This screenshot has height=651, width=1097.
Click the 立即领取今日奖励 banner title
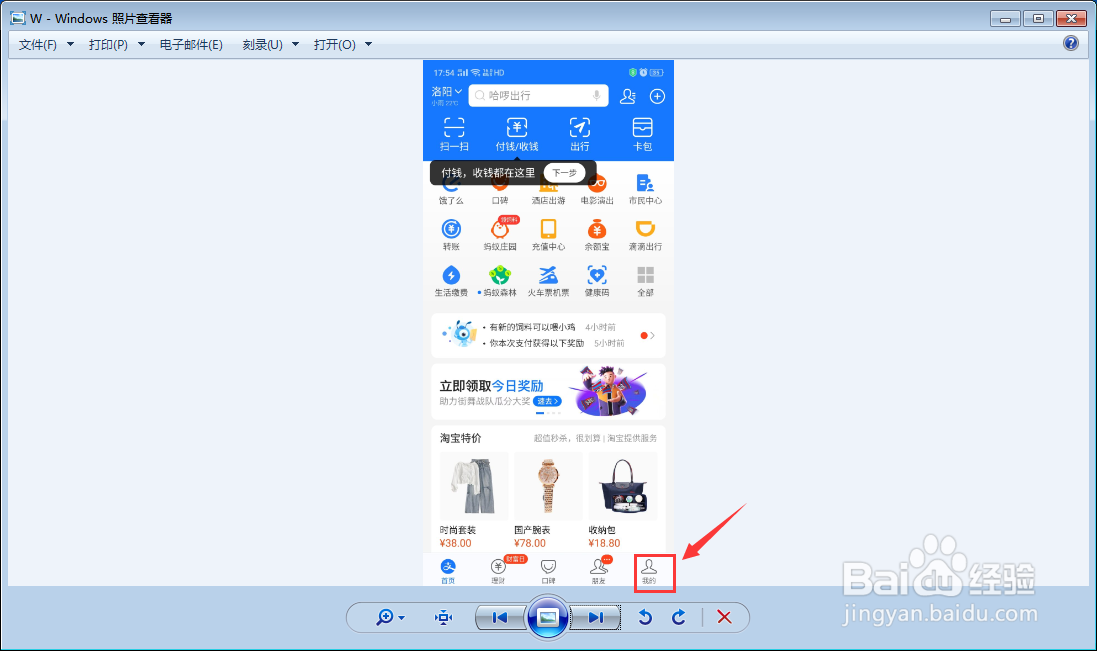[x=491, y=386]
